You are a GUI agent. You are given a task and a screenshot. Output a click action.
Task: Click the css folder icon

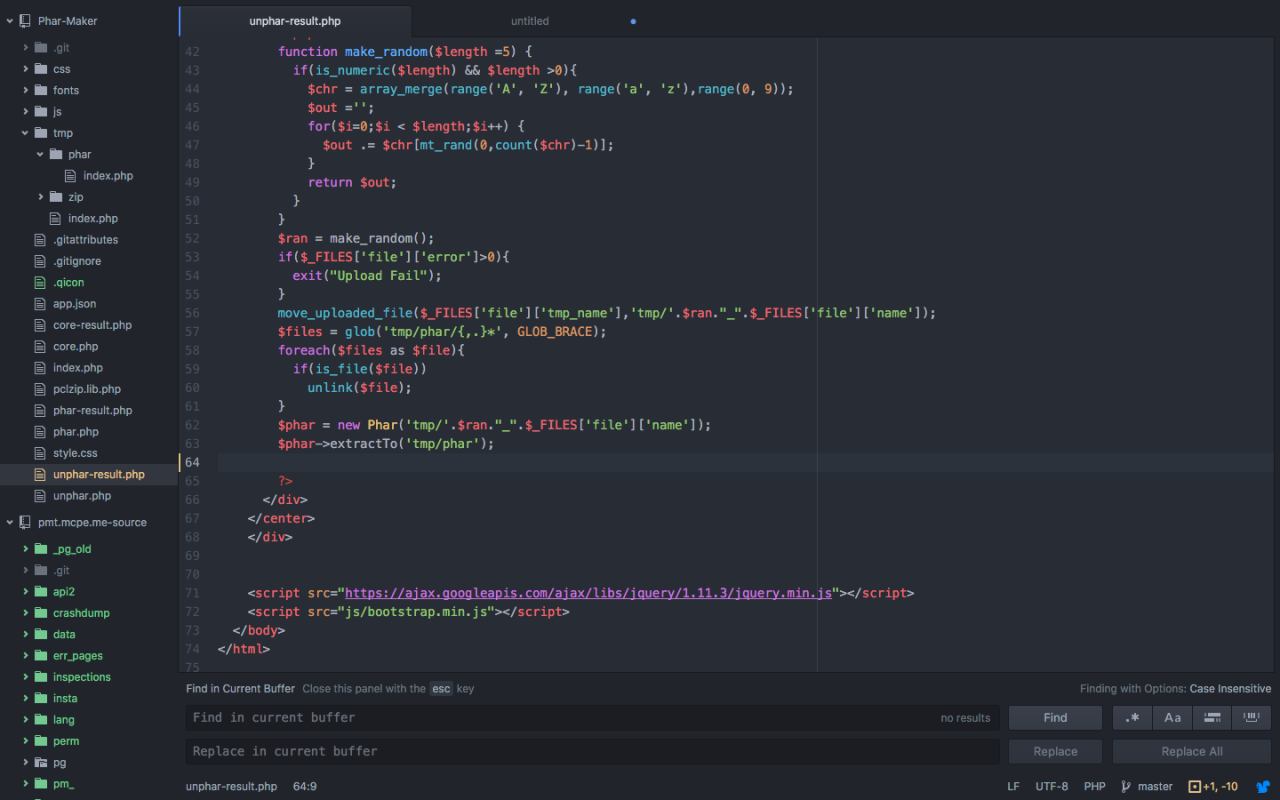coord(41,69)
